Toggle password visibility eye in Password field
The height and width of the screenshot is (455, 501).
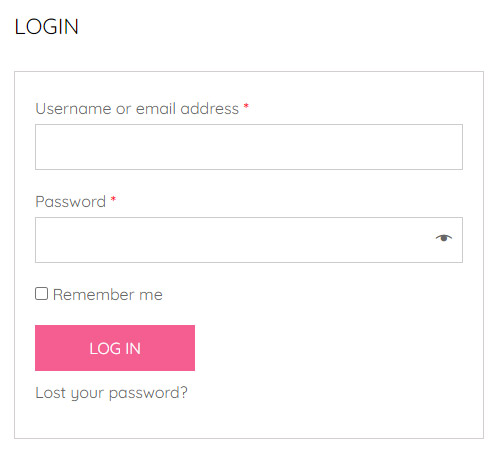[x=444, y=238]
